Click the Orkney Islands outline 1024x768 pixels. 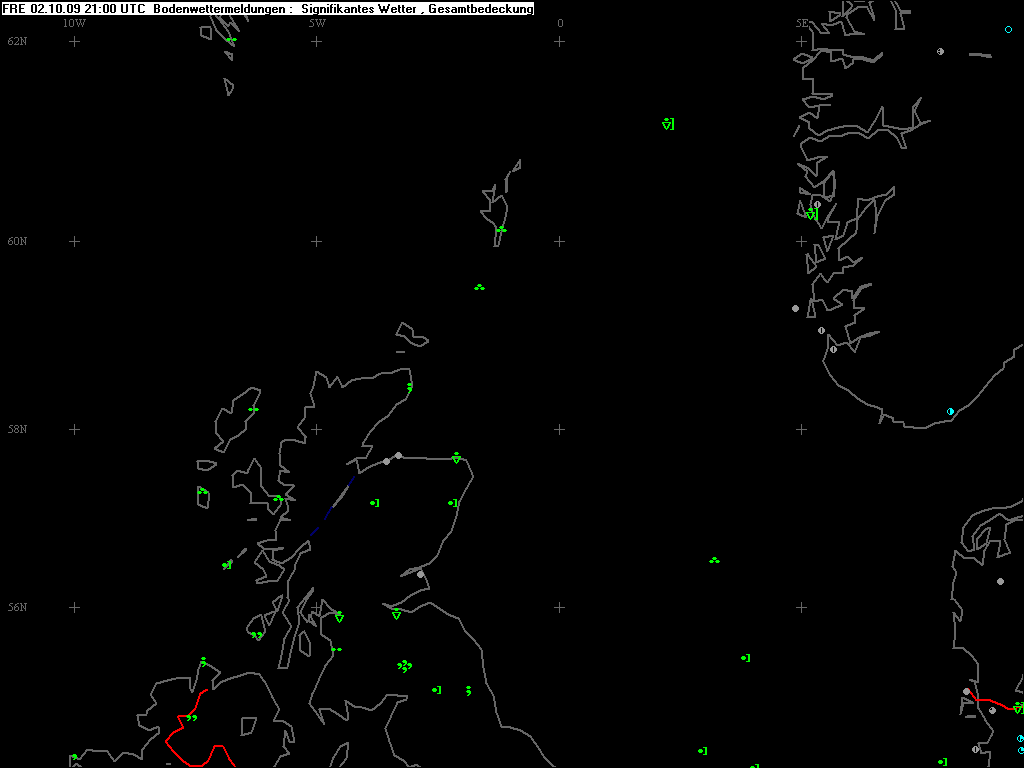[410, 333]
